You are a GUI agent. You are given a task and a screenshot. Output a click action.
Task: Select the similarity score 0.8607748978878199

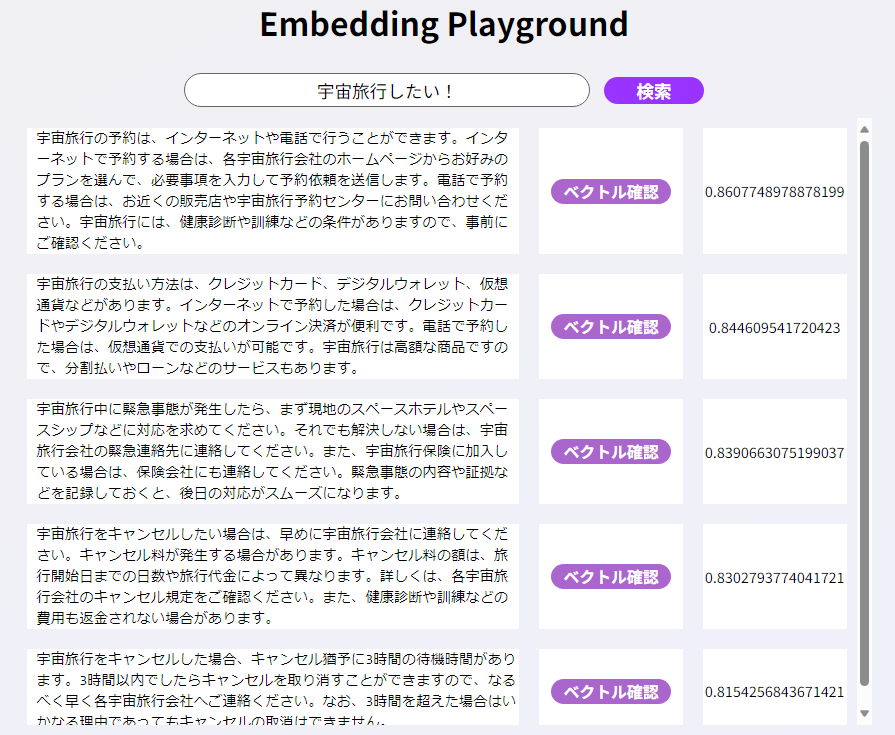[774, 192]
